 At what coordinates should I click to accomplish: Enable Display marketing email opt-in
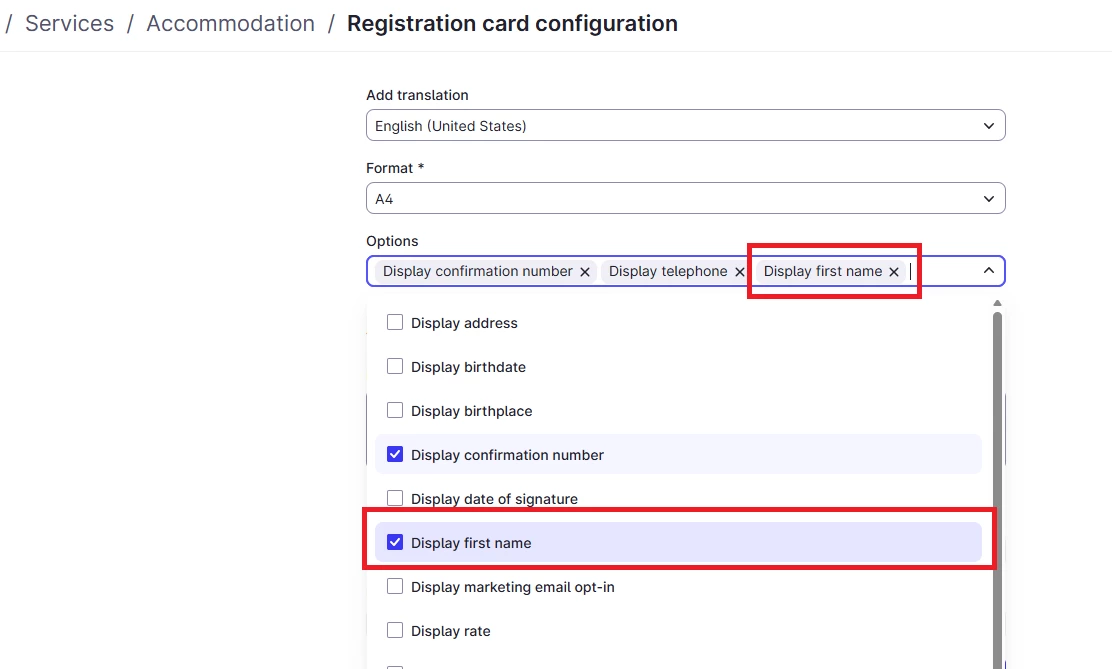click(395, 587)
